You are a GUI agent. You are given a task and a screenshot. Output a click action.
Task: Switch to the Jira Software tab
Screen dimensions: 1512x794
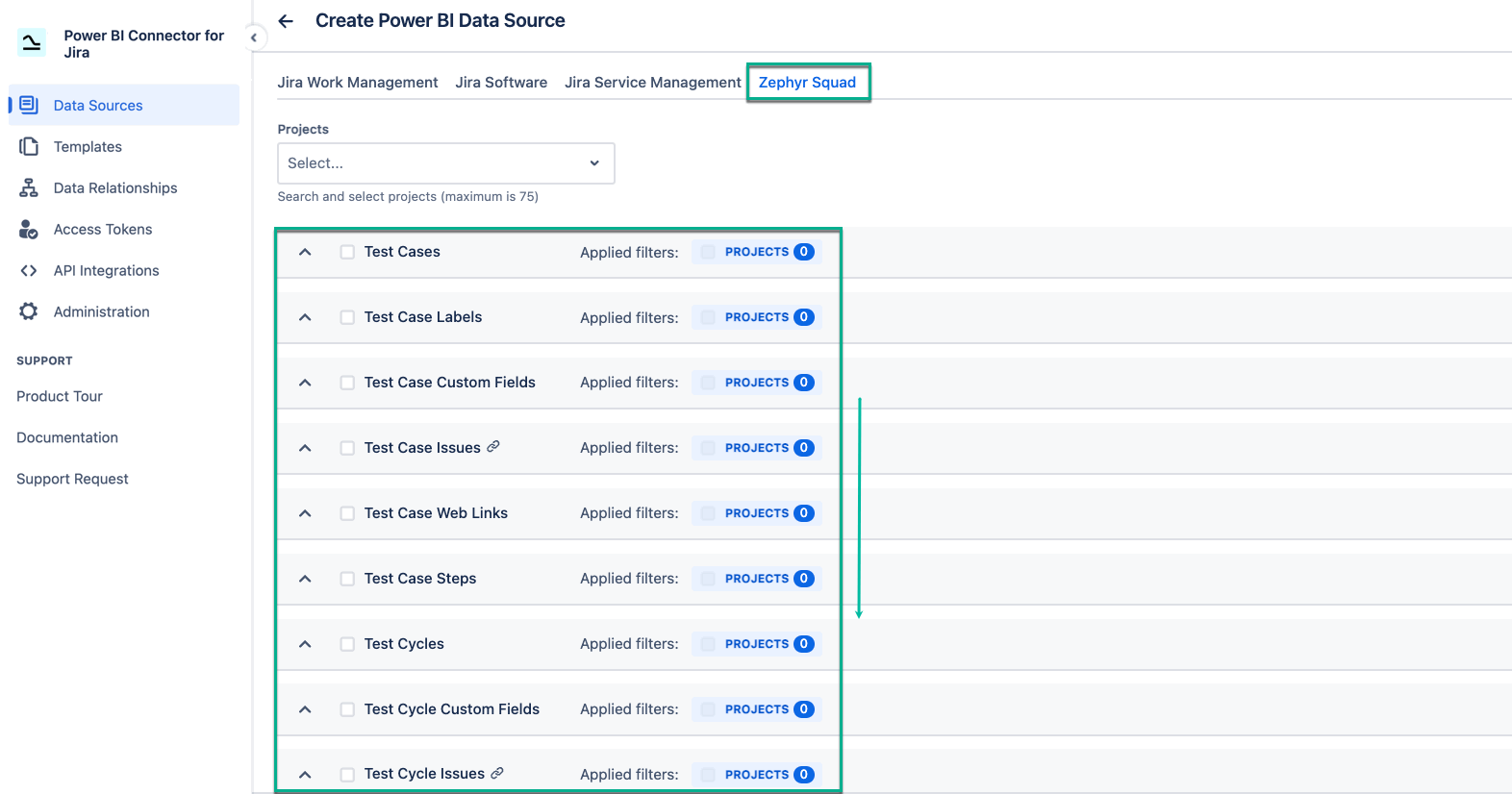coord(501,83)
